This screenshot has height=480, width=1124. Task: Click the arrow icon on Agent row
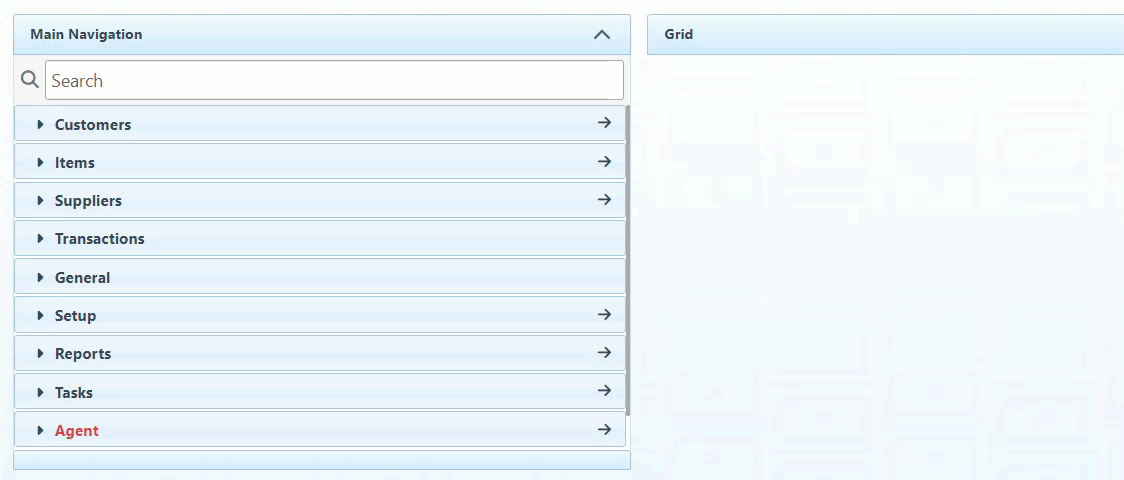tap(604, 429)
